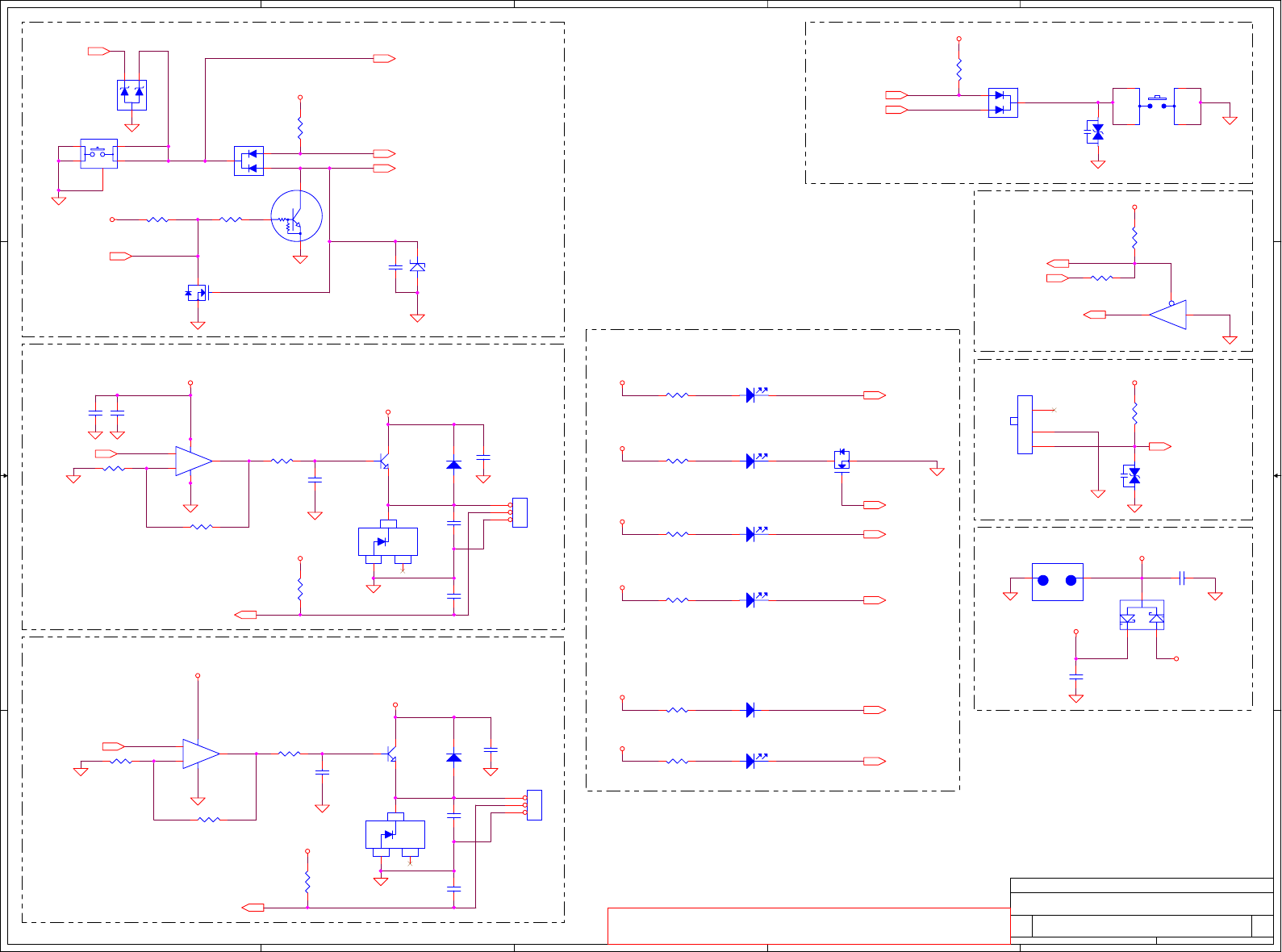Select the only sideways-oriented capacitor beside two-dot connector
This screenshot has height=952, width=1282.
[x=1182, y=578]
